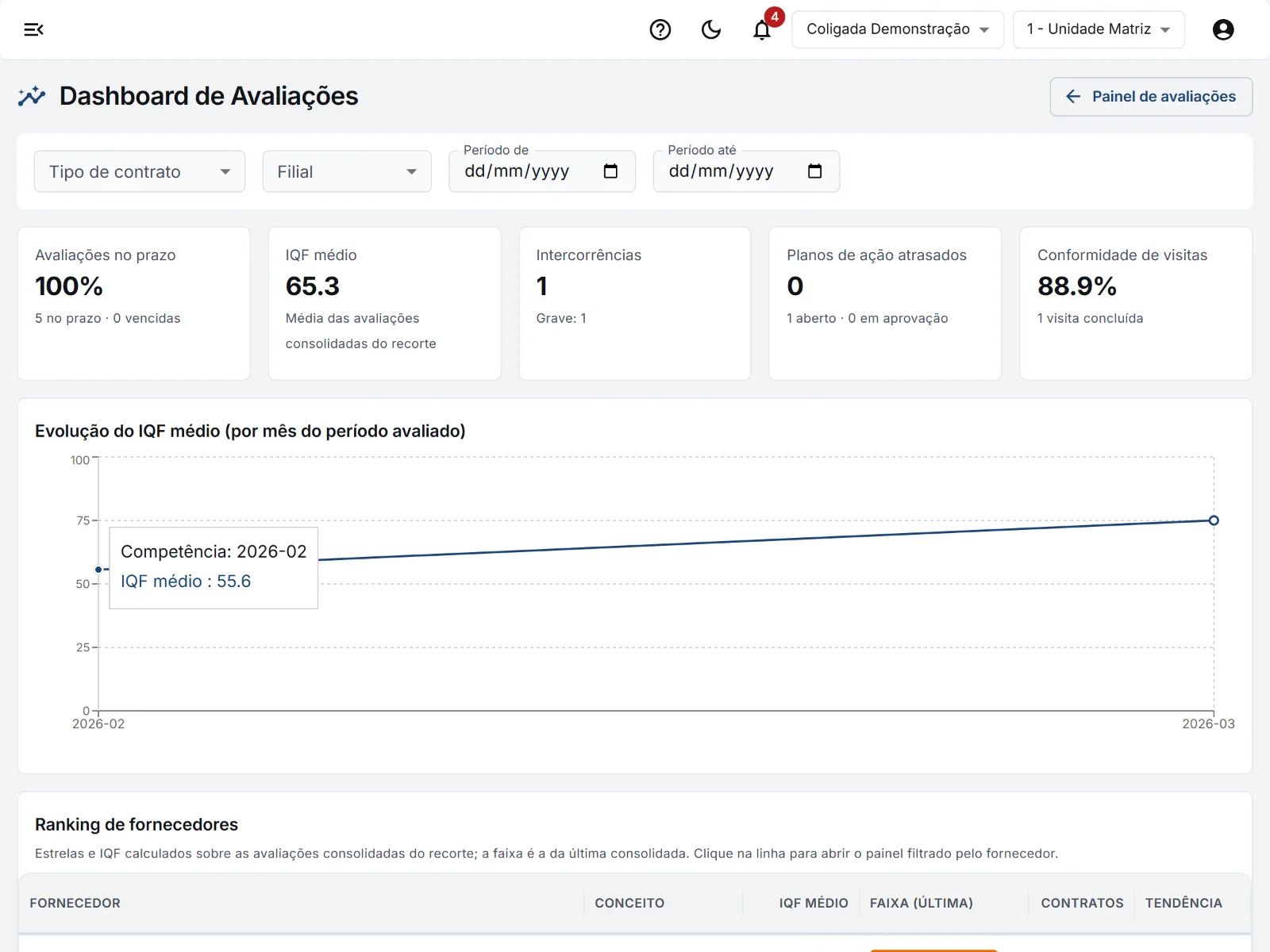Select the 2026-02 data point on chart

point(98,570)
